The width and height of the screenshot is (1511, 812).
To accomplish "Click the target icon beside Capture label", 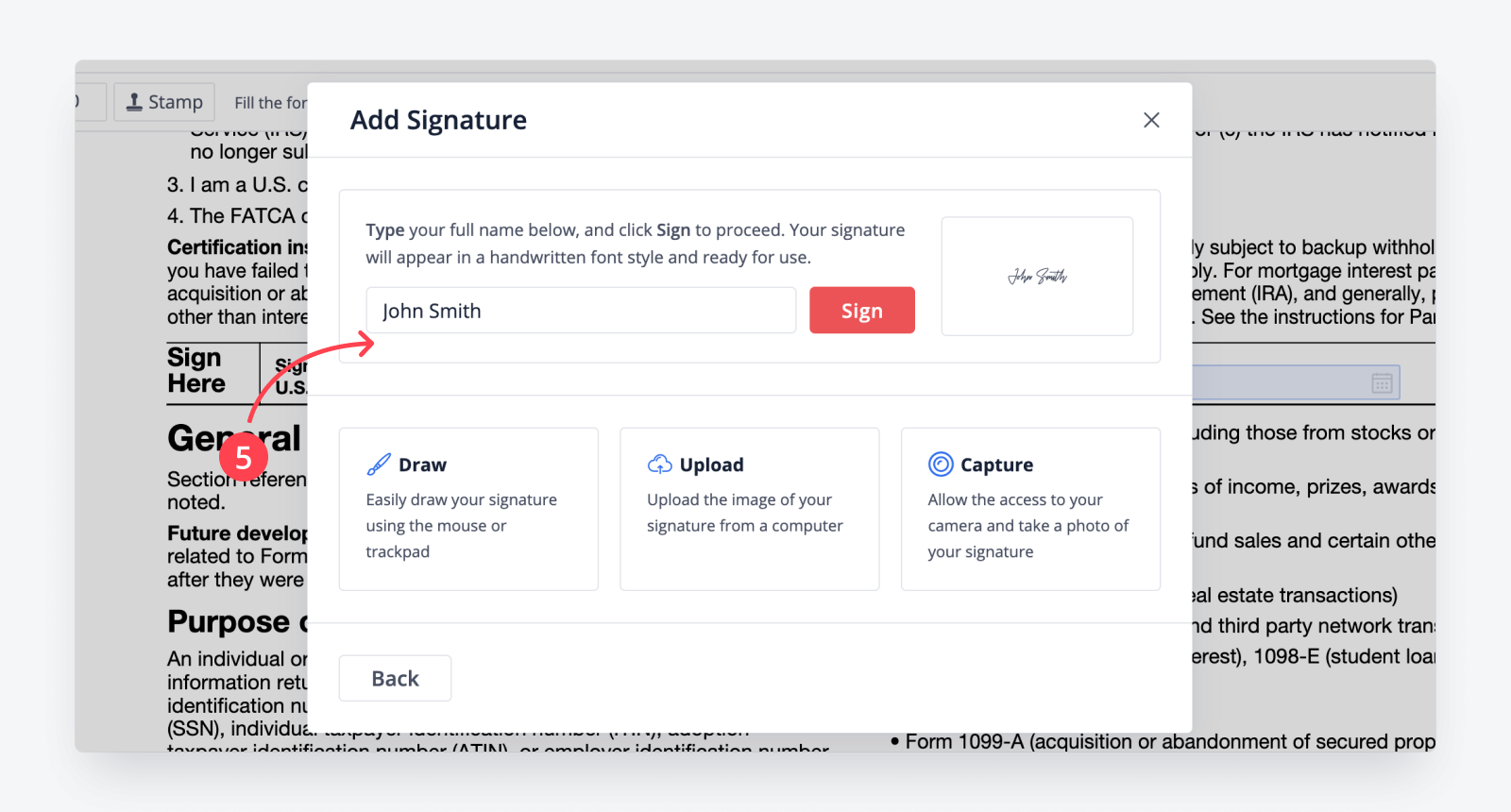I will (941, 464).
